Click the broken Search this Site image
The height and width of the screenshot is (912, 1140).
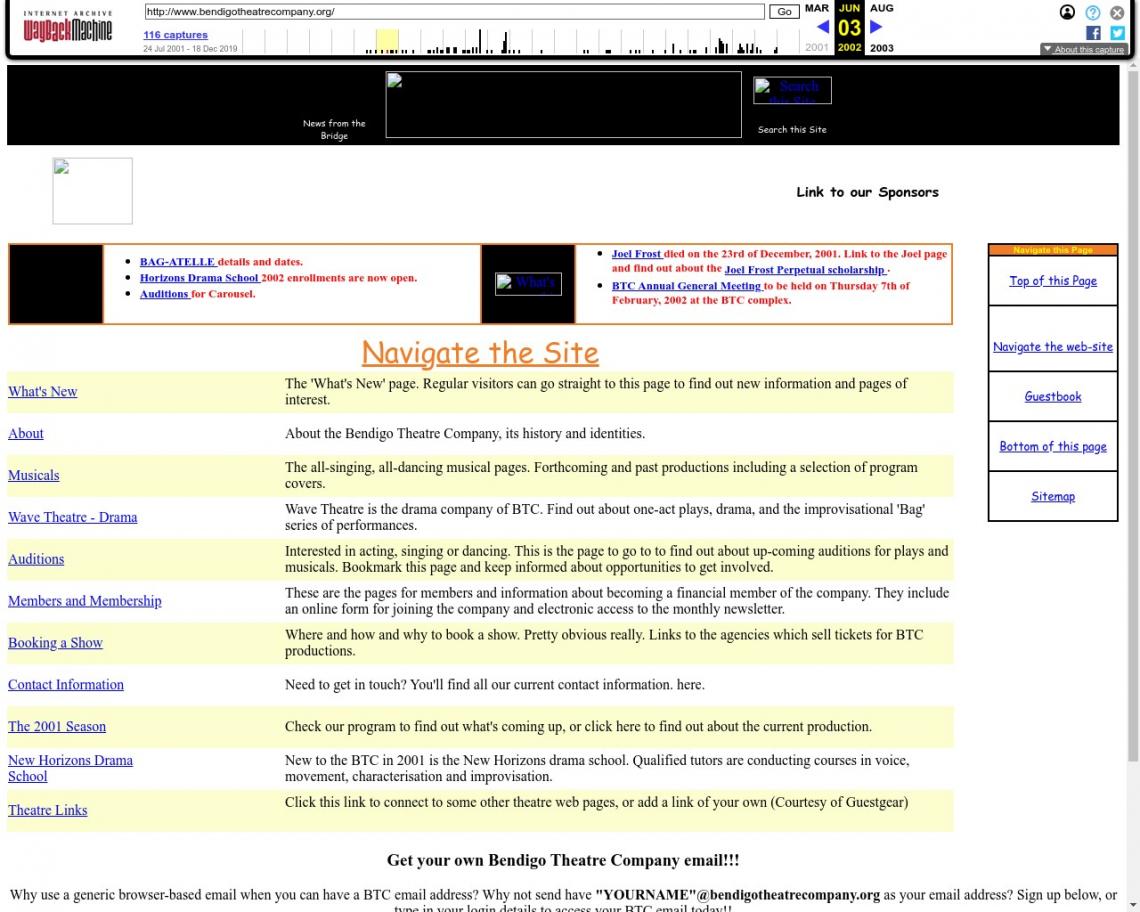tap(792, 90)
